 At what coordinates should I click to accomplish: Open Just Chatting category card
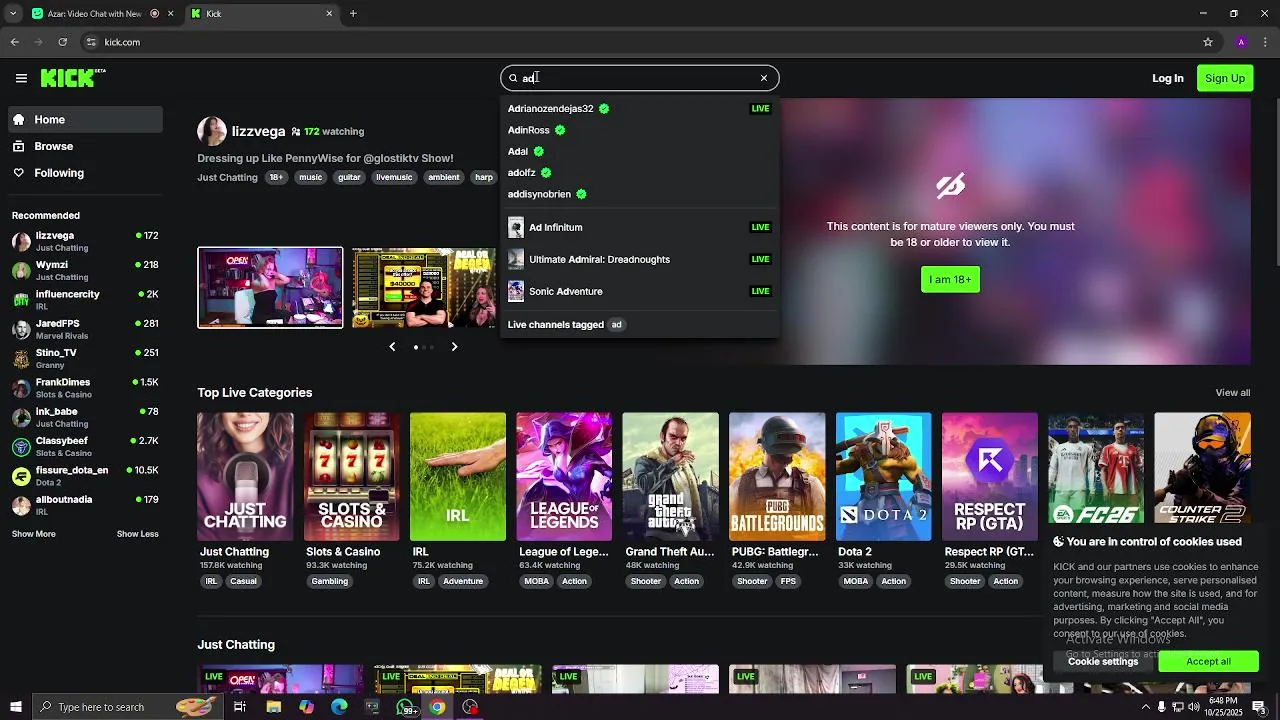245,476
